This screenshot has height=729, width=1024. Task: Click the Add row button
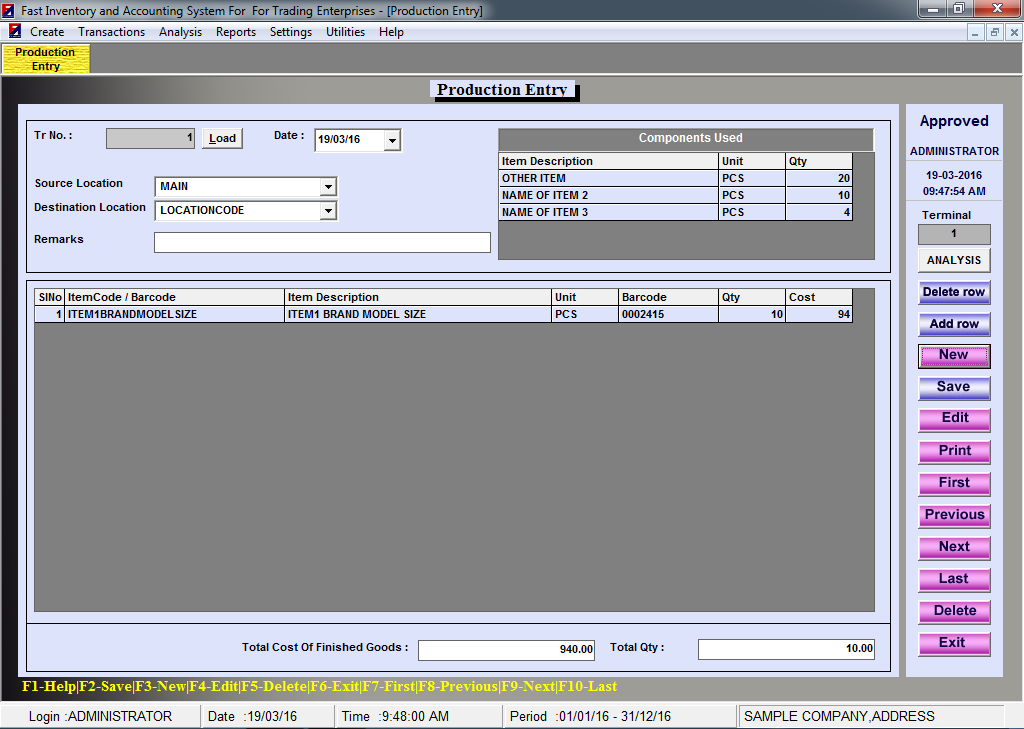954,324
